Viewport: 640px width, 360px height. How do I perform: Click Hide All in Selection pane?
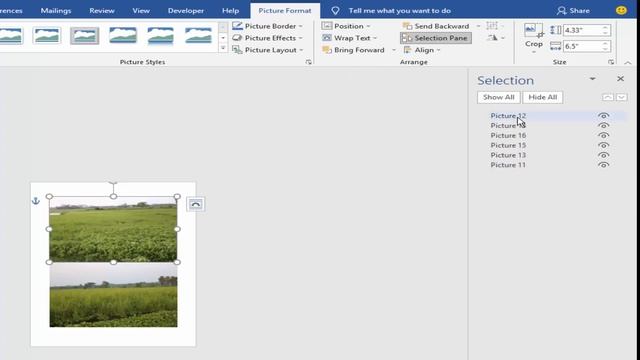[542, 97]
